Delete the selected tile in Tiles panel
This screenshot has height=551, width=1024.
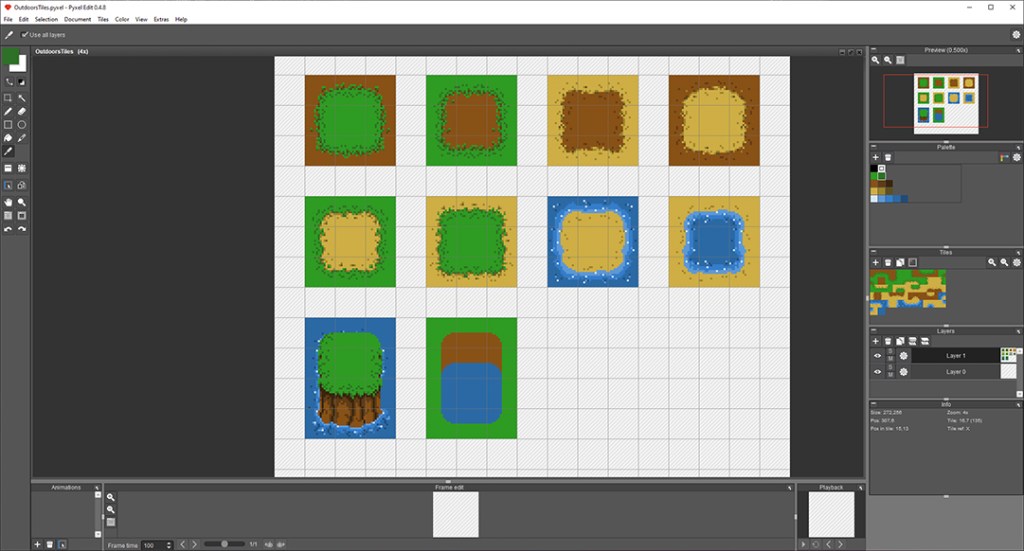coord(888,262)
